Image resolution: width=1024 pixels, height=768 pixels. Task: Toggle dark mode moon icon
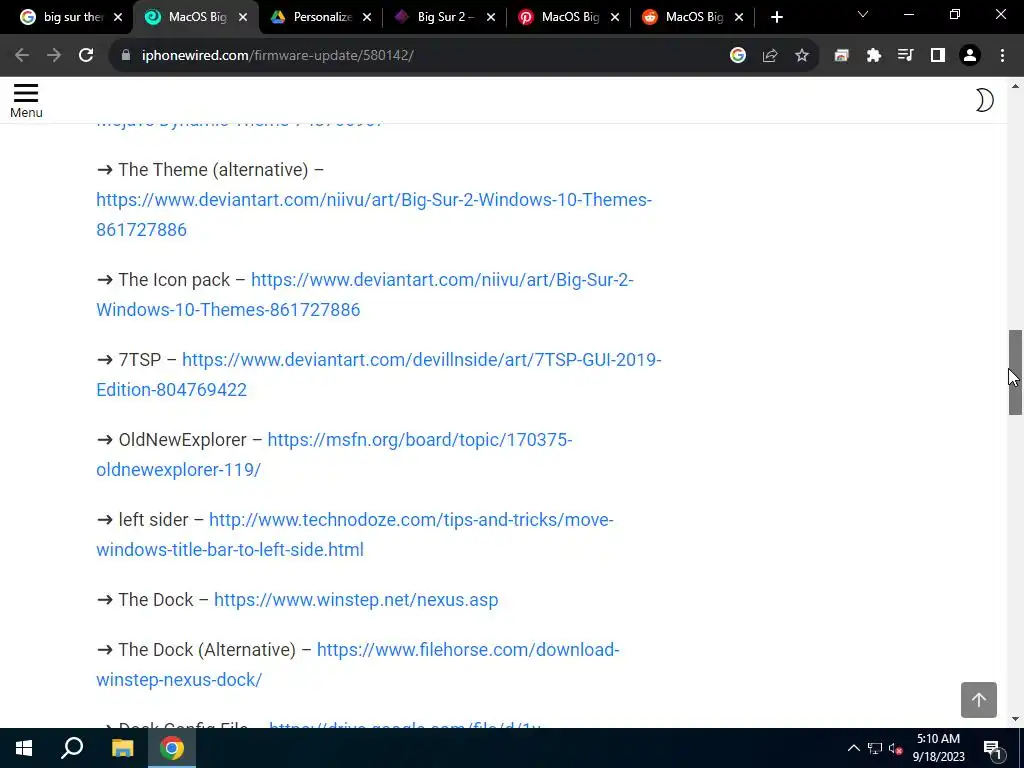coord(984,100)
